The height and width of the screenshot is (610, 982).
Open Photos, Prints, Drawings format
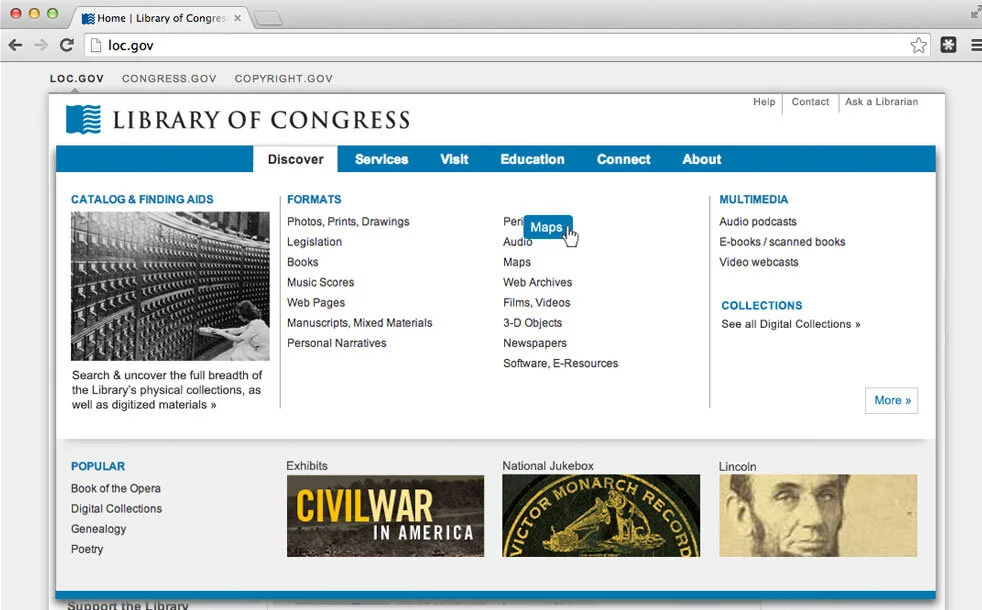click(348, 222)
